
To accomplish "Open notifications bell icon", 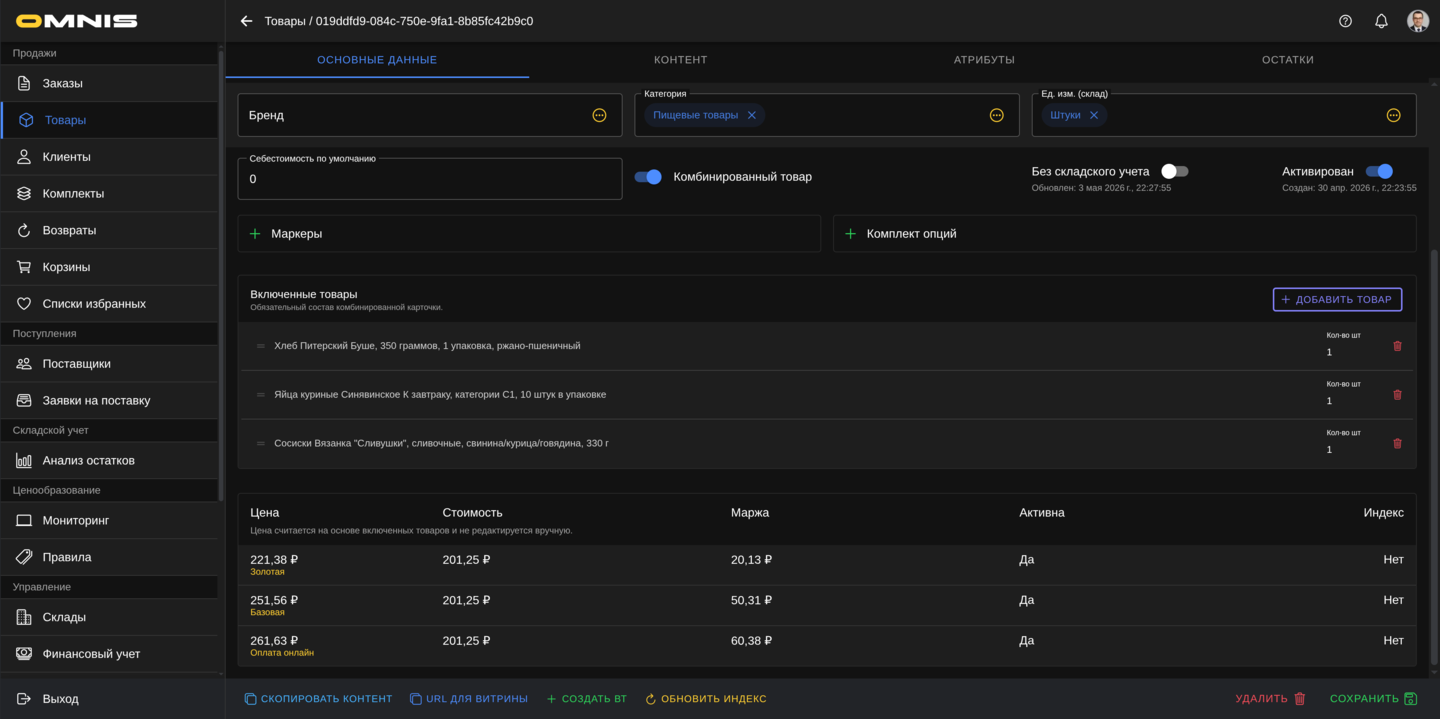I will tap(1381, 21).
